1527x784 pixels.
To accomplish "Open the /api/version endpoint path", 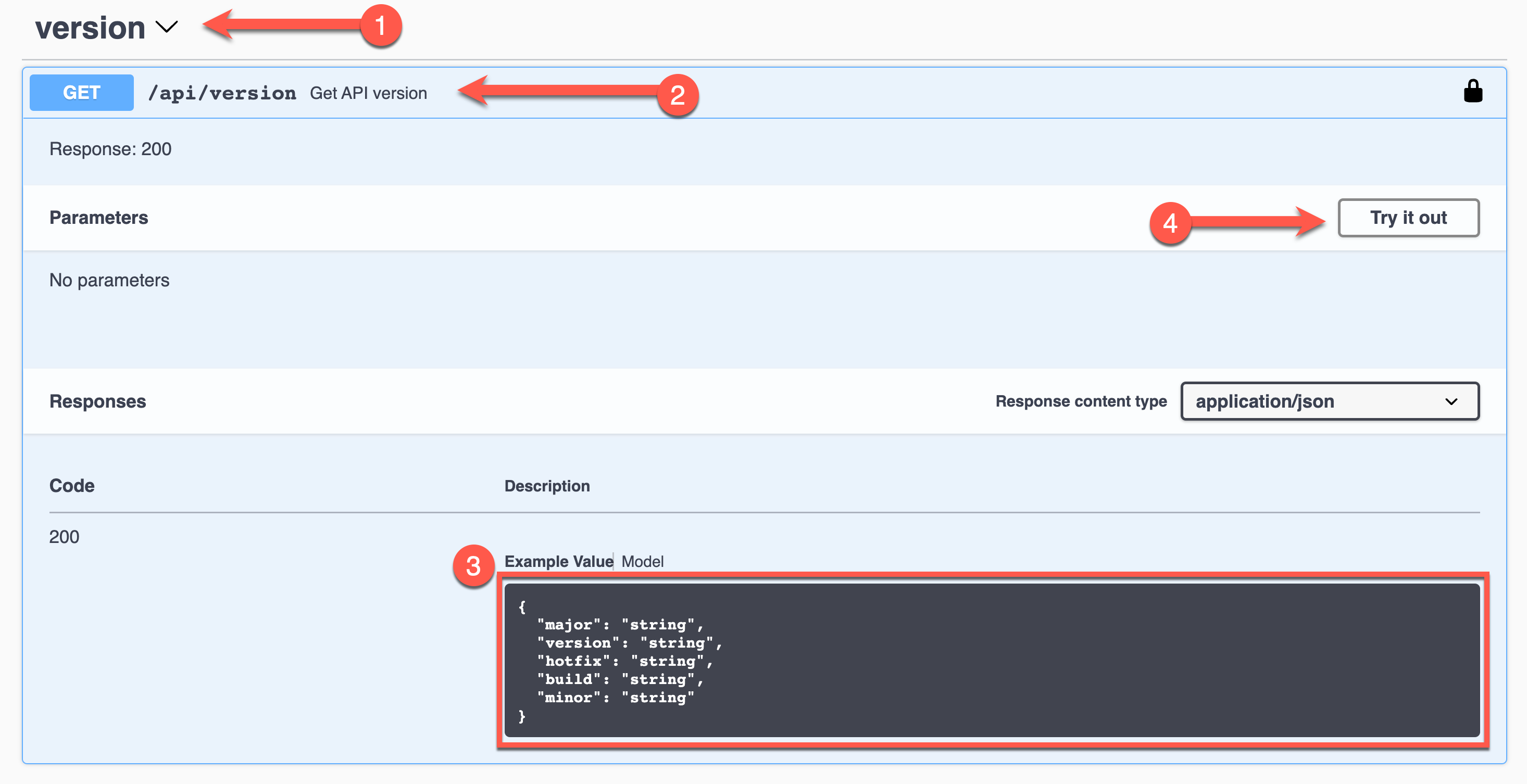I will point(222,93).
